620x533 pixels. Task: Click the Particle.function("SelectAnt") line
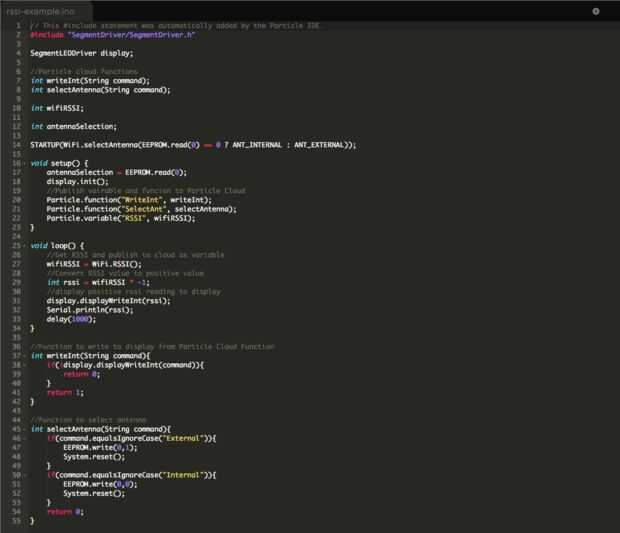pos(142,209)
